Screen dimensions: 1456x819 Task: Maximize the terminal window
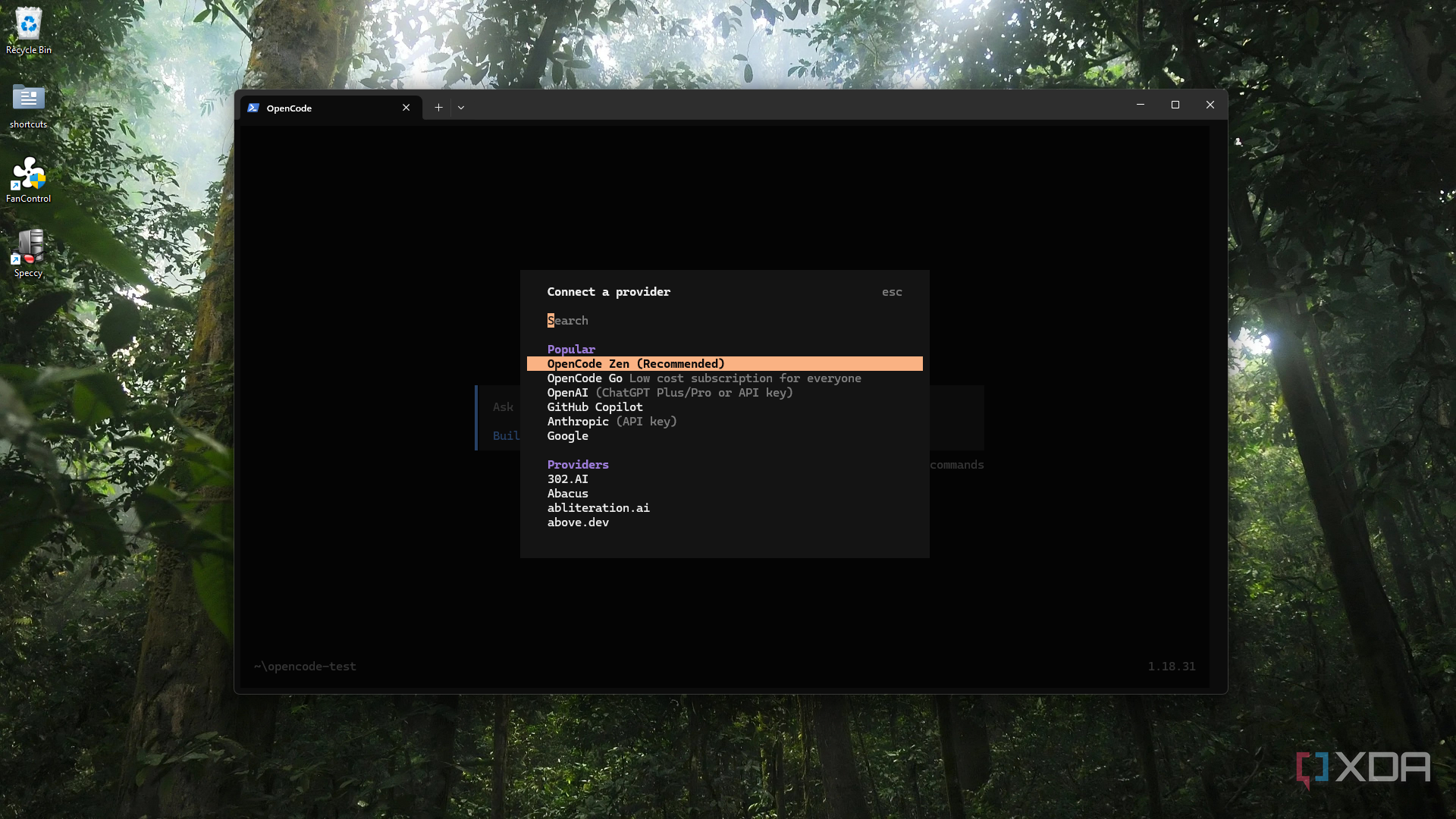(1175, 105)
